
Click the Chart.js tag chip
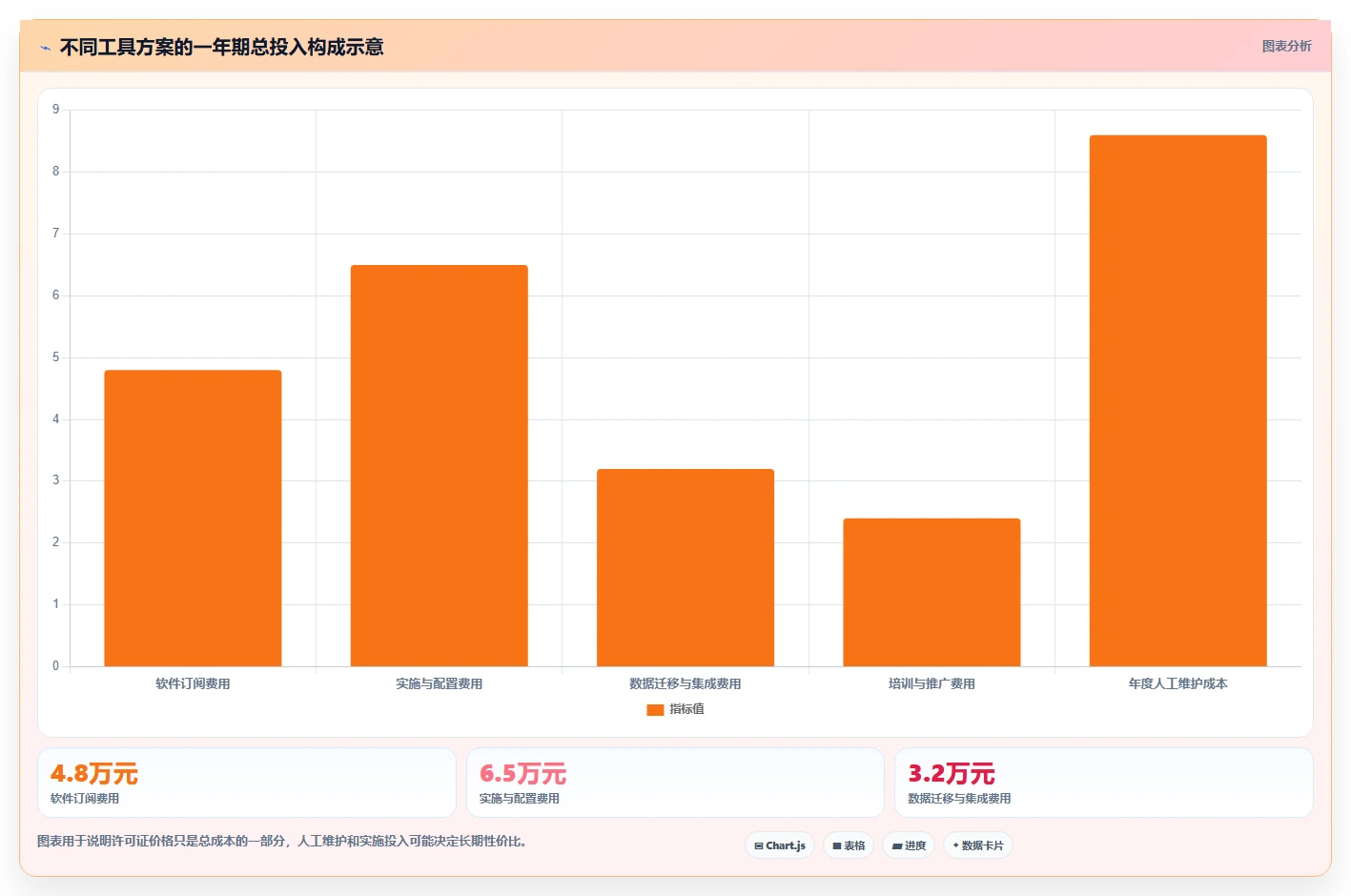click(x=779, y=845)
